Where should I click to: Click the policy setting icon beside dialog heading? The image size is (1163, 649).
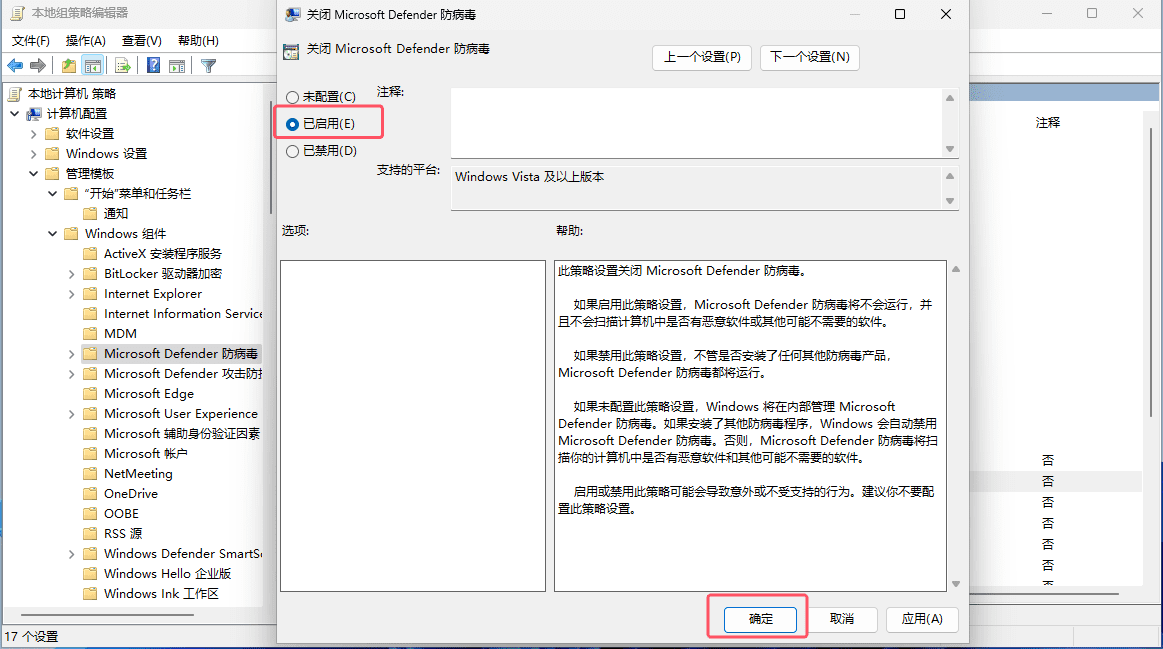pos(291,51)
